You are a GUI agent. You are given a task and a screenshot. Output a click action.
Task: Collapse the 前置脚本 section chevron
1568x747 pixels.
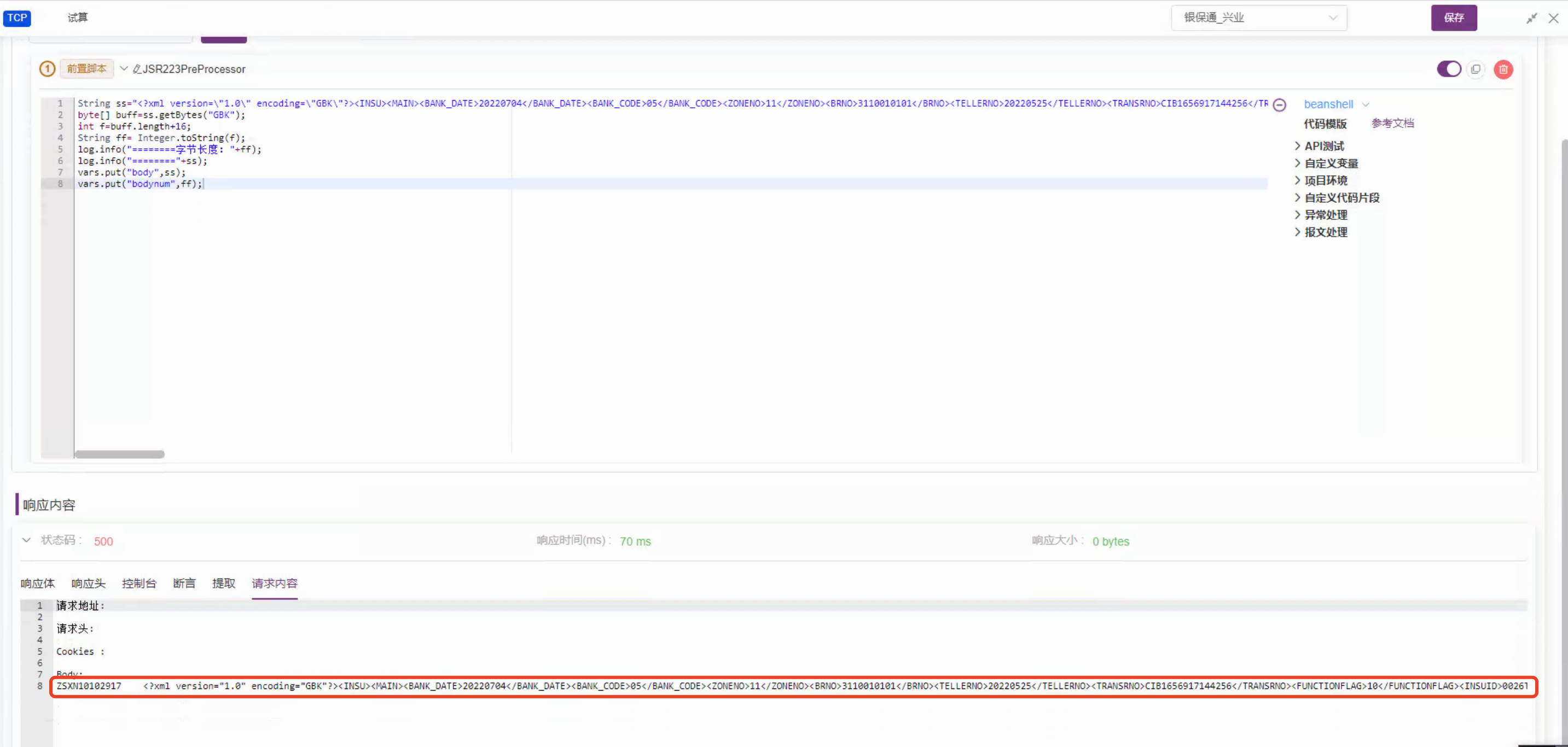point(124,69)
